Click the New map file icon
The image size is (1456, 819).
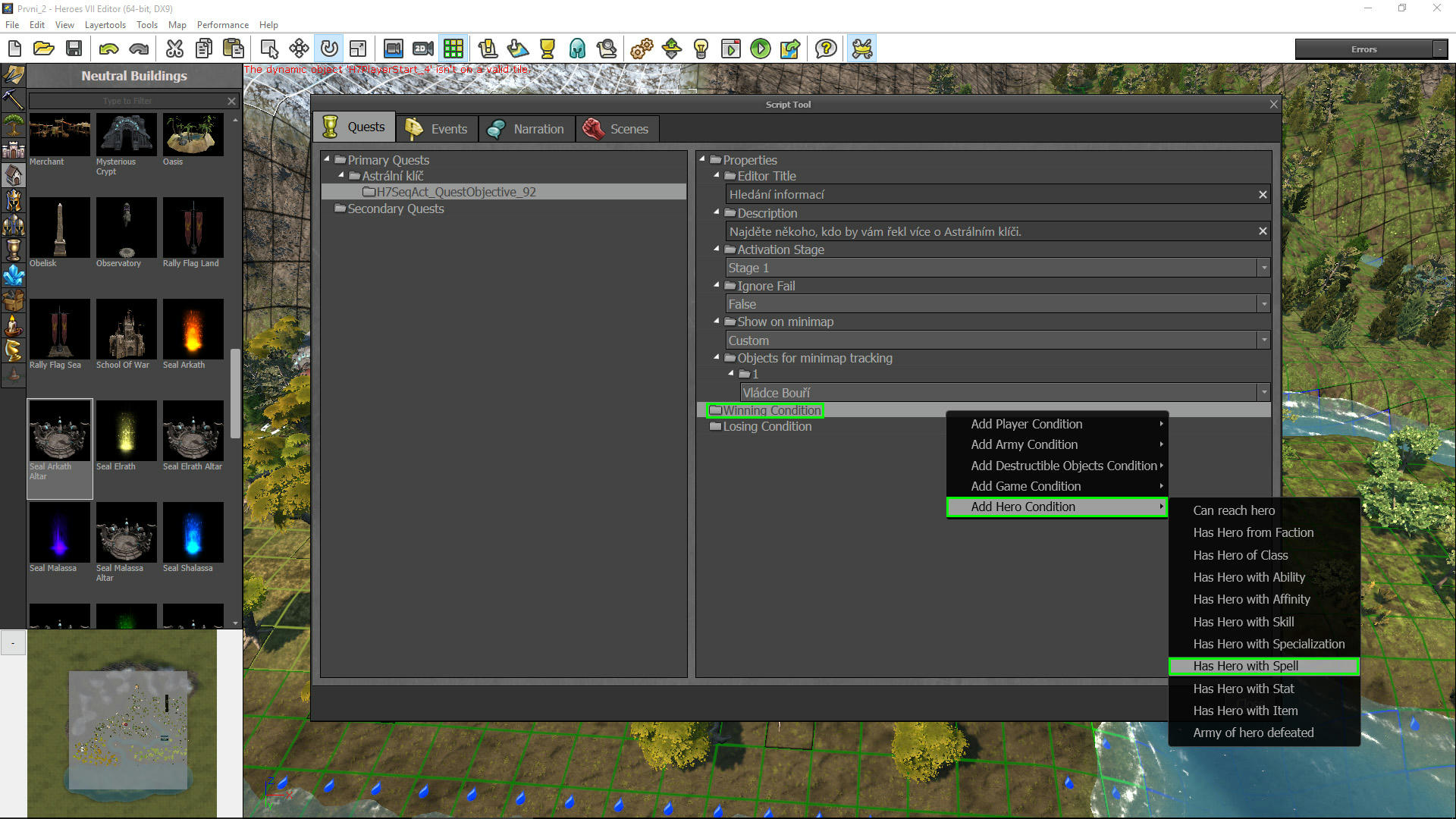(x=14, y=49)
